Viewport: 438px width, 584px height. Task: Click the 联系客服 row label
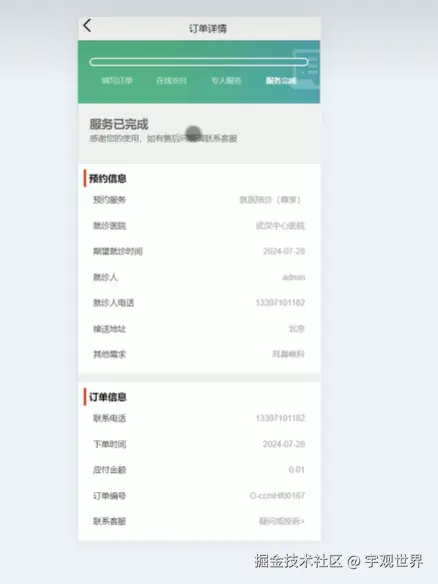110,521
